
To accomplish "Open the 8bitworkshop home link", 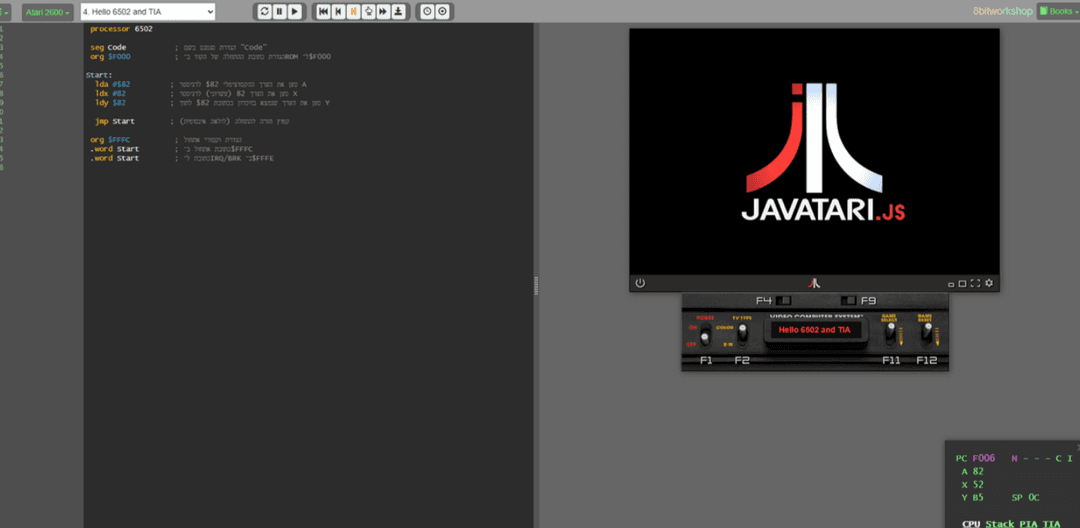I will tap(1001, 12).
